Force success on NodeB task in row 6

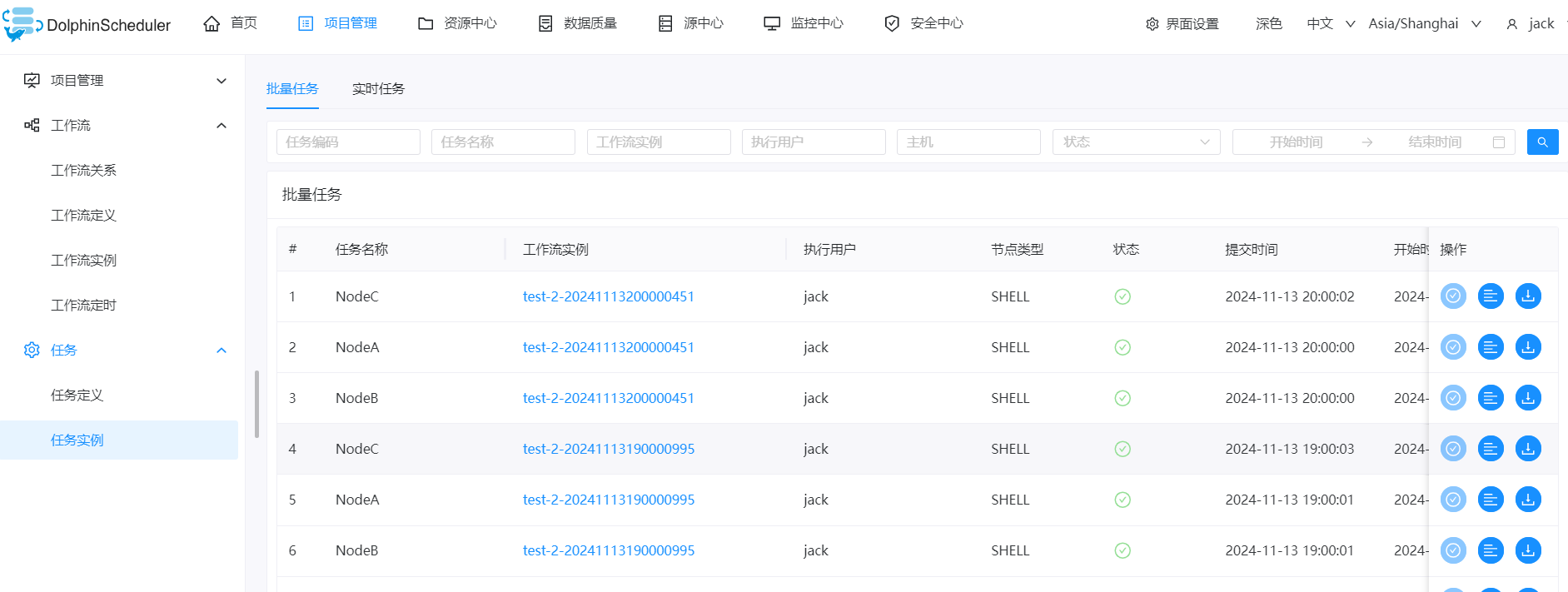pyautogui.click(x=1453, y=550)
